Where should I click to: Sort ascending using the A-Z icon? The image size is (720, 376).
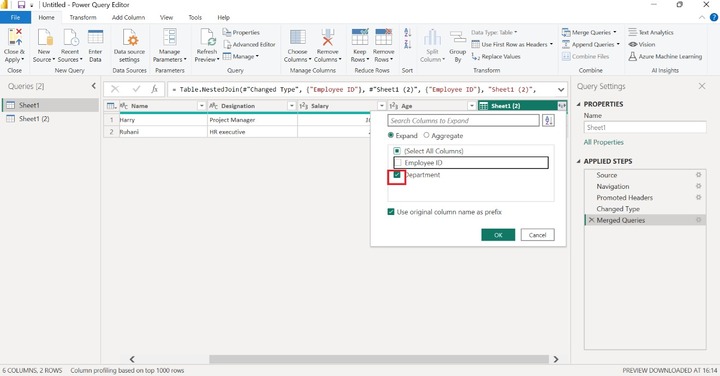pyautogui.click(x=407, y=32)
